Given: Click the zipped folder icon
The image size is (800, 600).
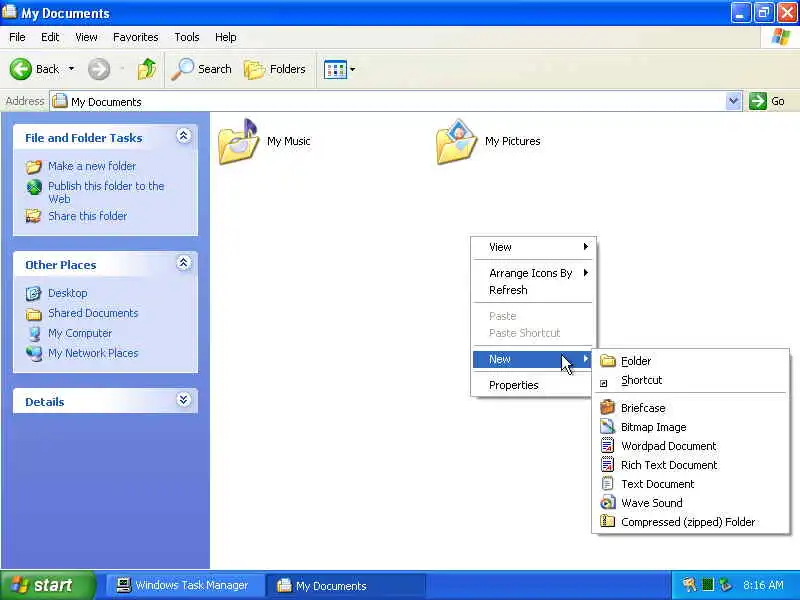Looking at the screenshot, I should point(607,521).
